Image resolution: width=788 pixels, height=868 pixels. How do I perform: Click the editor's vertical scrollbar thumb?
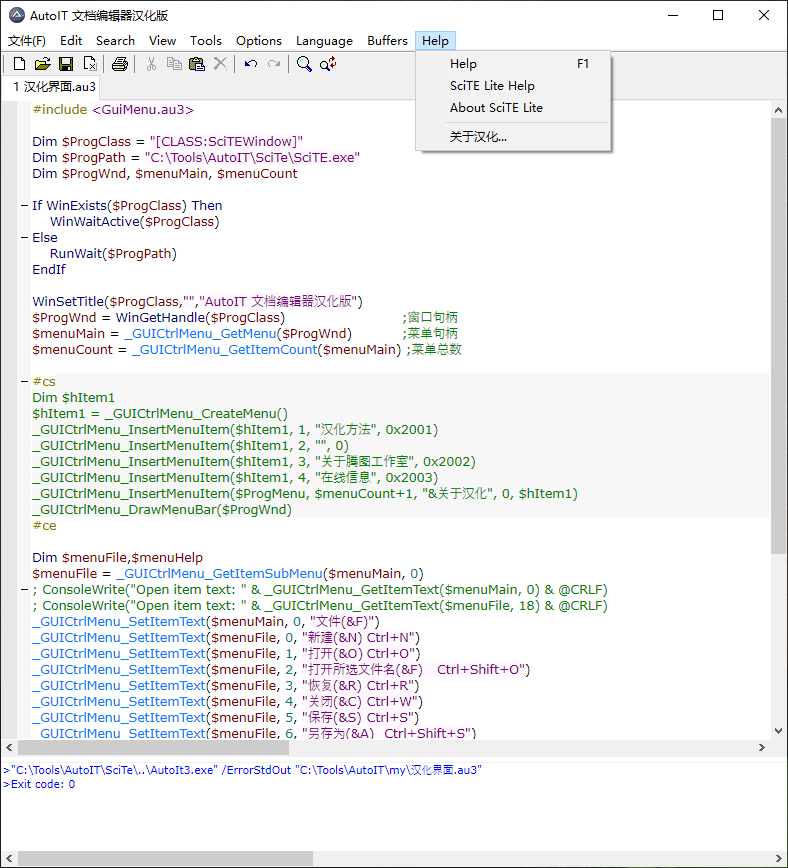[779, 335]
